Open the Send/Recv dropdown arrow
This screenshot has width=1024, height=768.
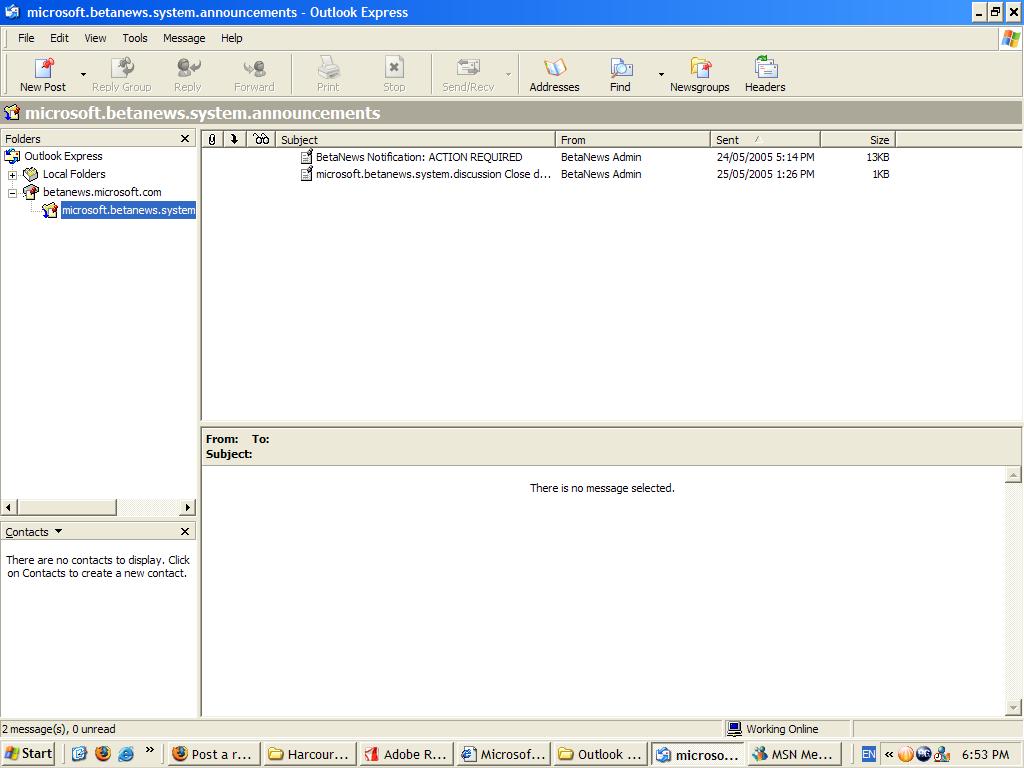point(508,74)
